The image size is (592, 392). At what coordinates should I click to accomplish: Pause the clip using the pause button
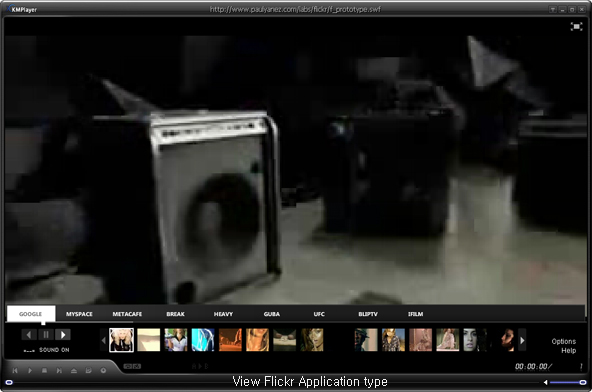[46, 335]
